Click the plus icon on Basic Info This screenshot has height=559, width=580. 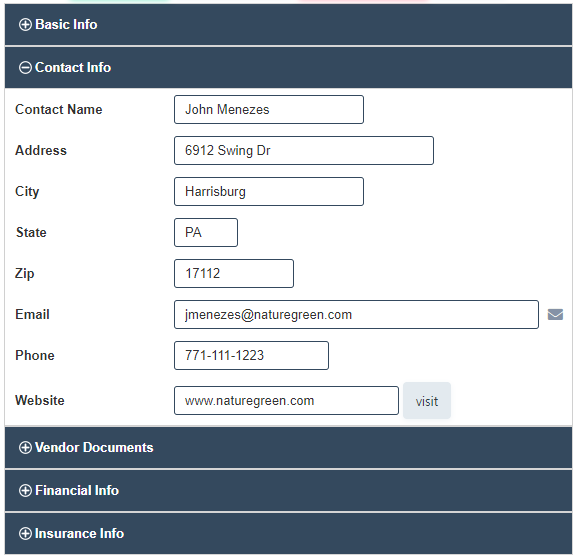pyautogui.click(x=25, y=24)
